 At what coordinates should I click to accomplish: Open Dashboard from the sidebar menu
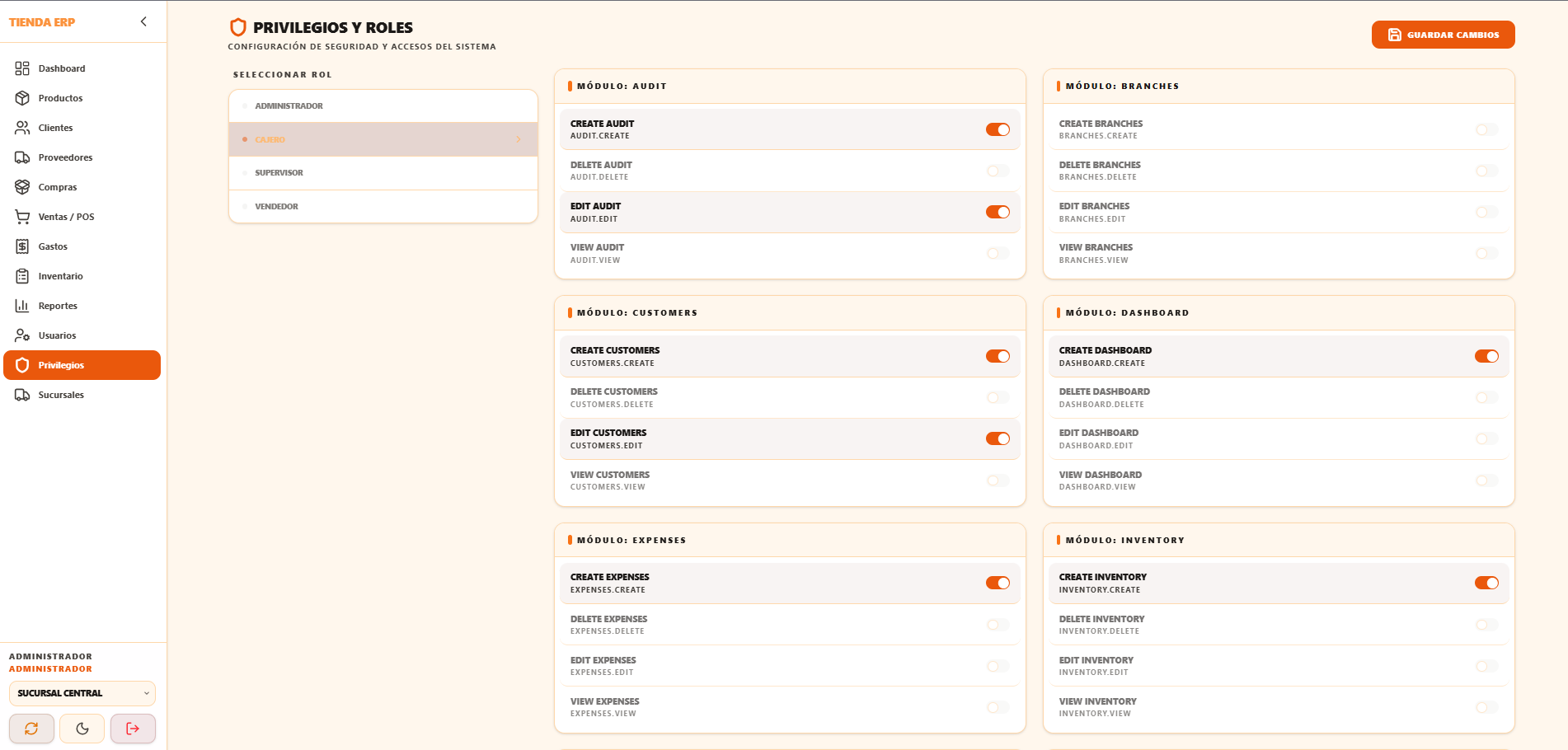[82, 68]
